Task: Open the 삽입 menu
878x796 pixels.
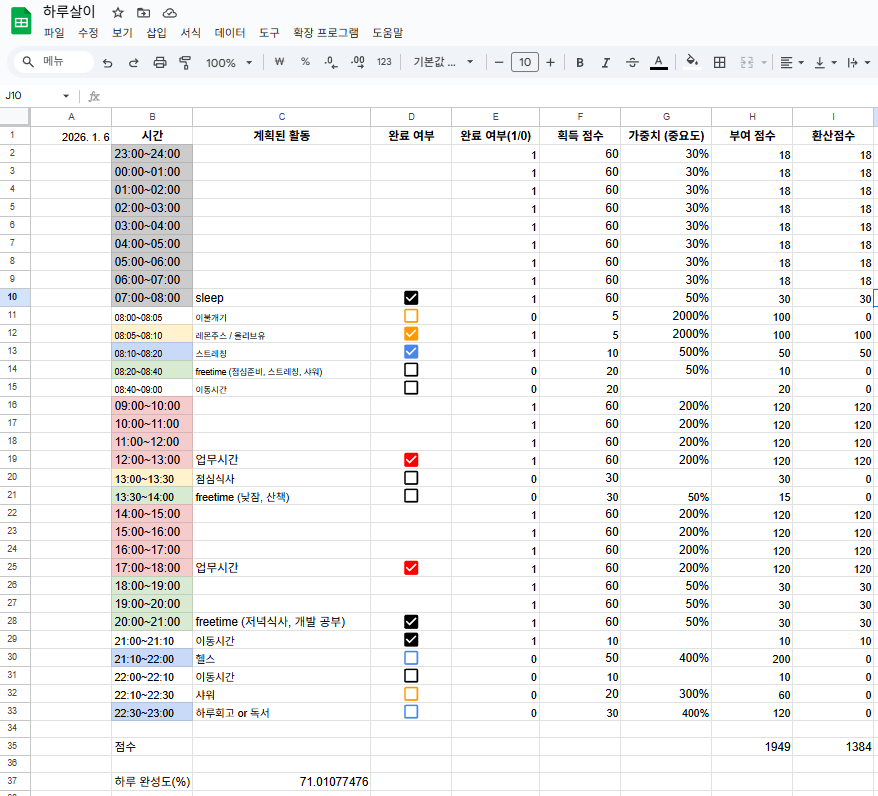Action: [157, 33]
